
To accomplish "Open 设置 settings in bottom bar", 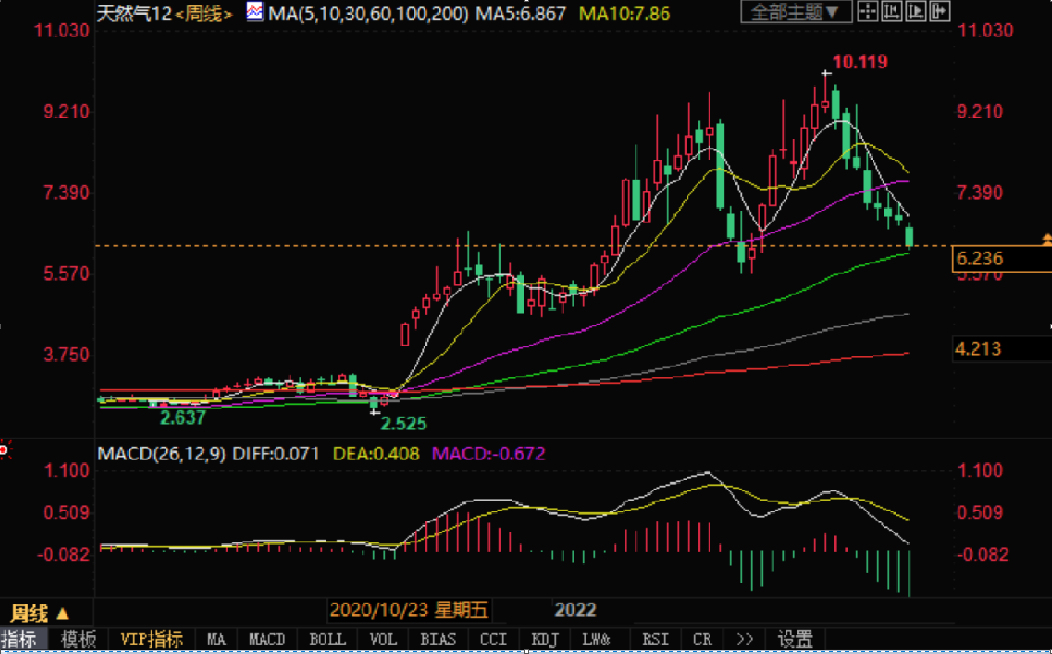I will point(795,639).
